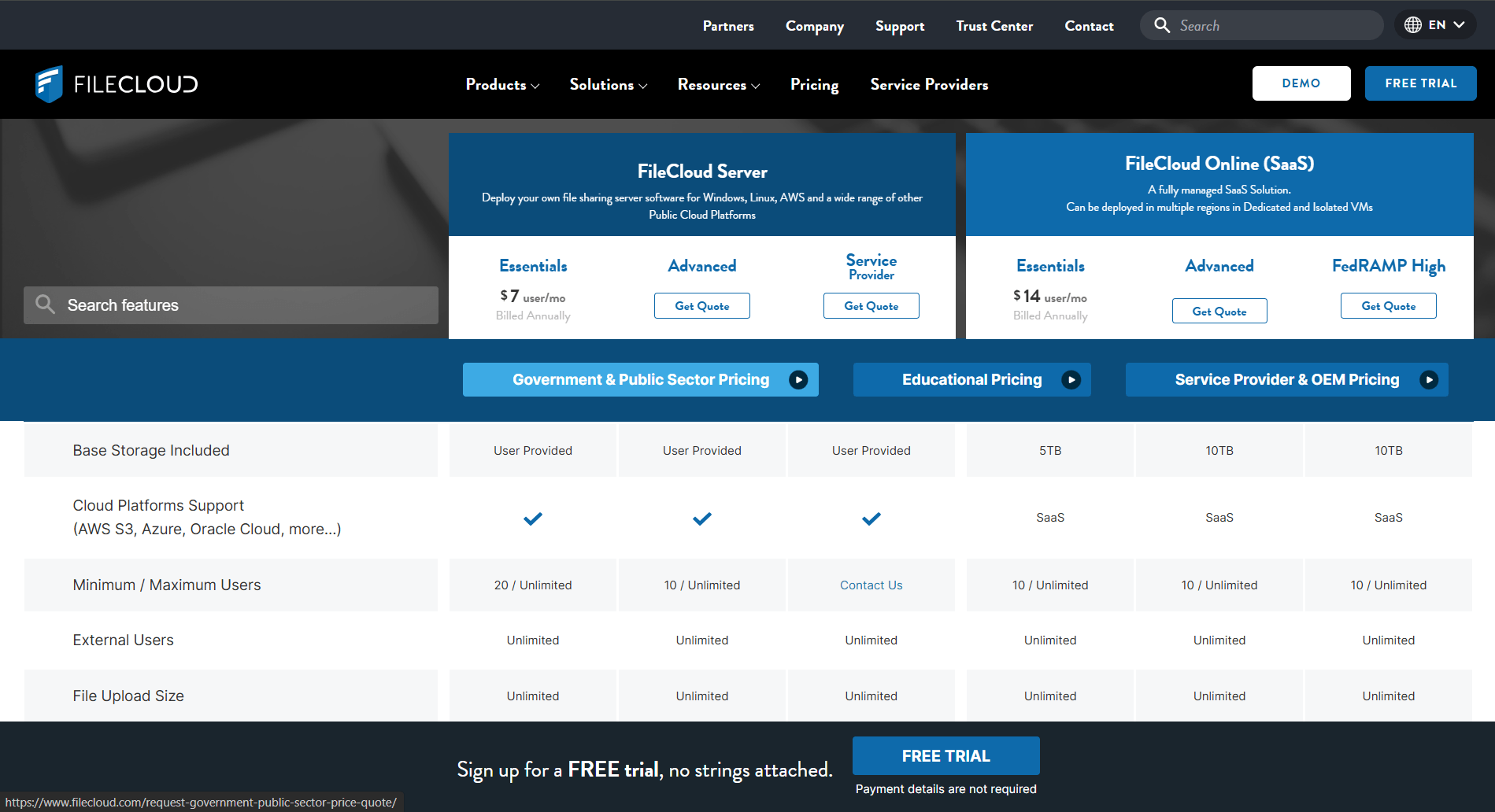
Task: Click the Search features magnifier icon
Action: coord(46,304)
